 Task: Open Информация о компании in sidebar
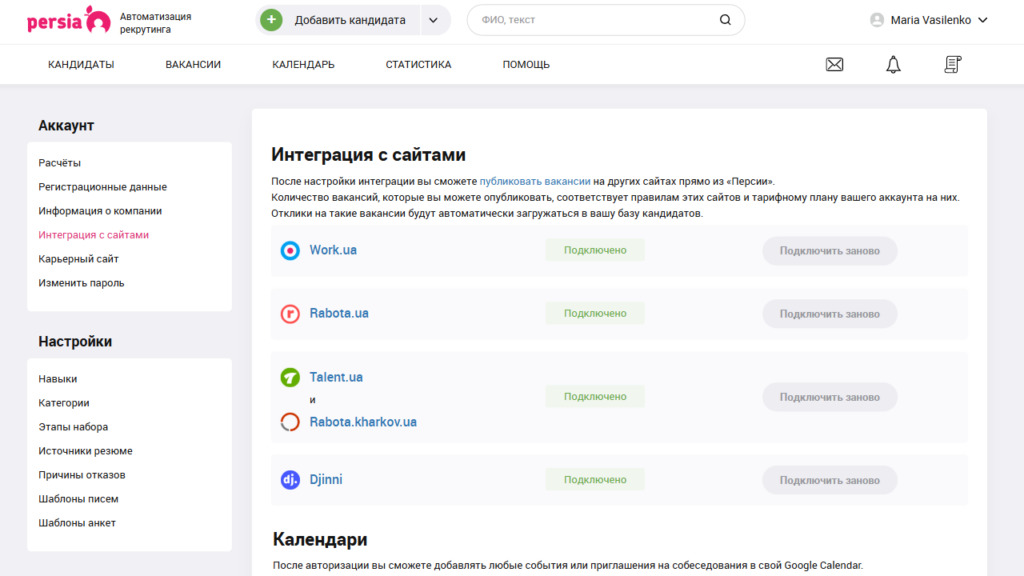point(100,211)
